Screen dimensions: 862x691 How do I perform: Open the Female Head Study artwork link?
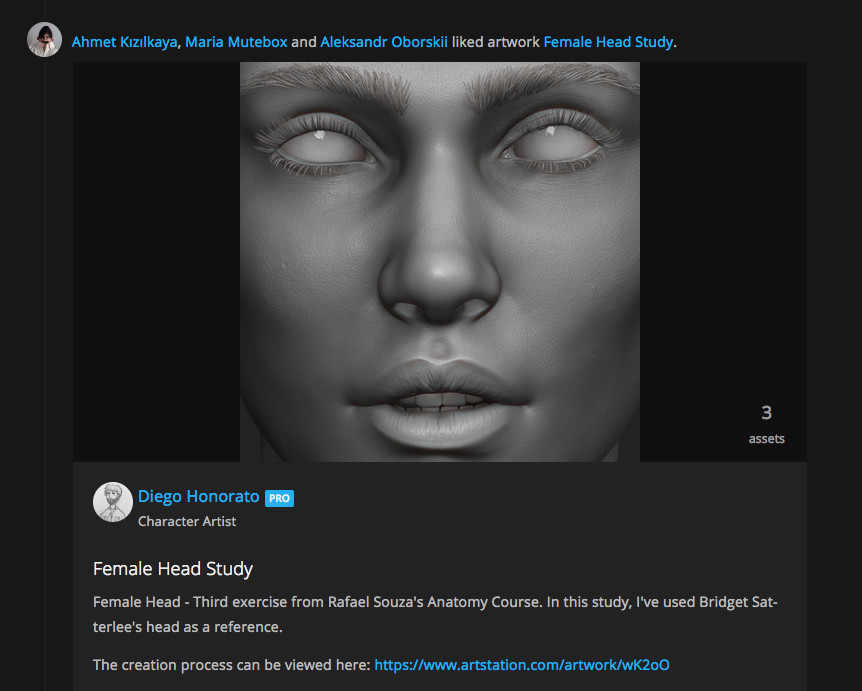pyautogui.click(x=608, y=42)
